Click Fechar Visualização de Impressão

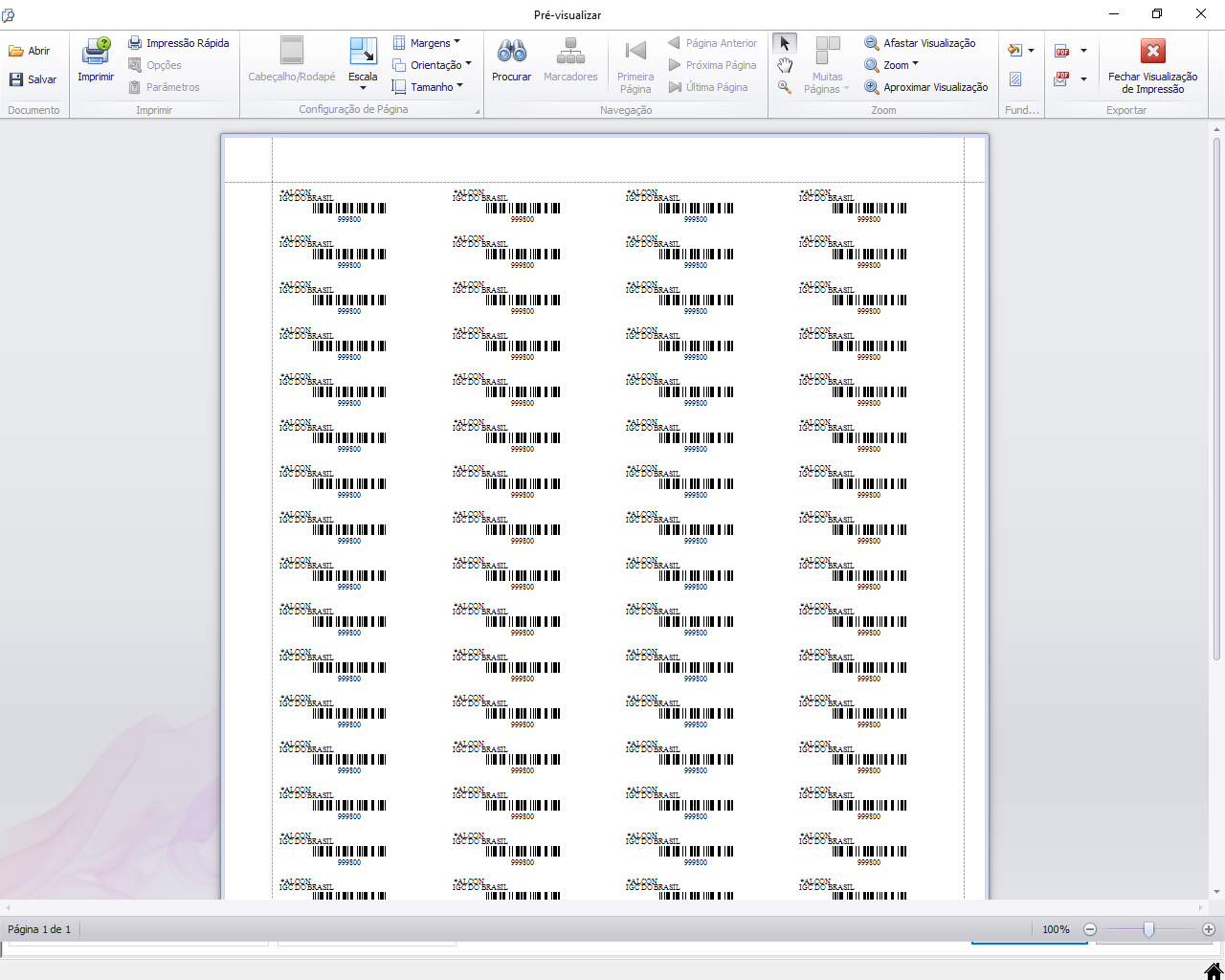[x=1152, y=65]
